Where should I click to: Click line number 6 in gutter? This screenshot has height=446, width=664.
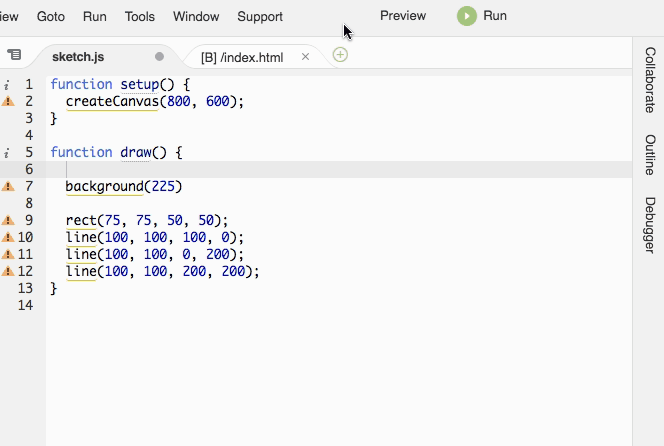pos(29,169)
